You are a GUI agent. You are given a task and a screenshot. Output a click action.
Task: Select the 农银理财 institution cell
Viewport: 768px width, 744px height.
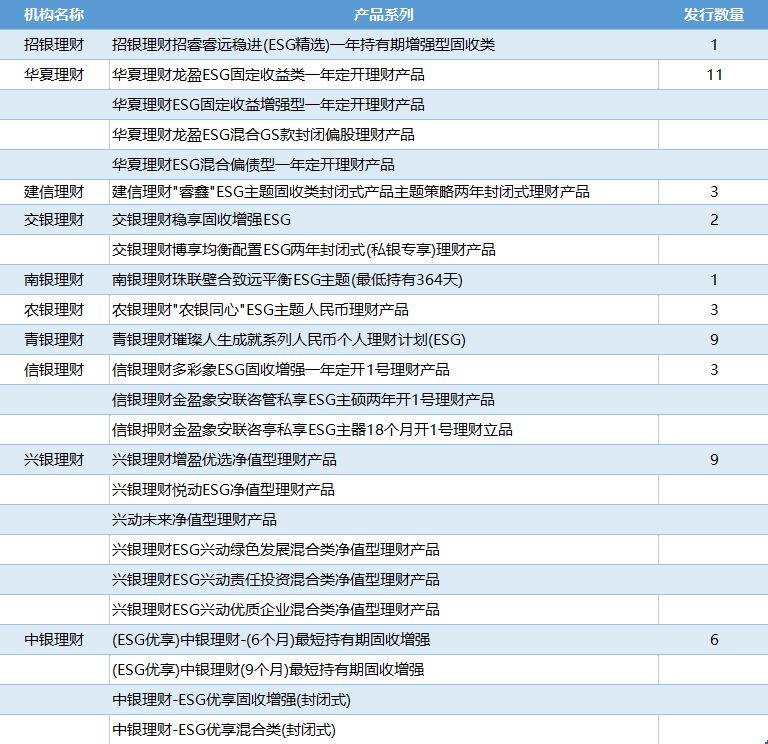tap(54, 310)
